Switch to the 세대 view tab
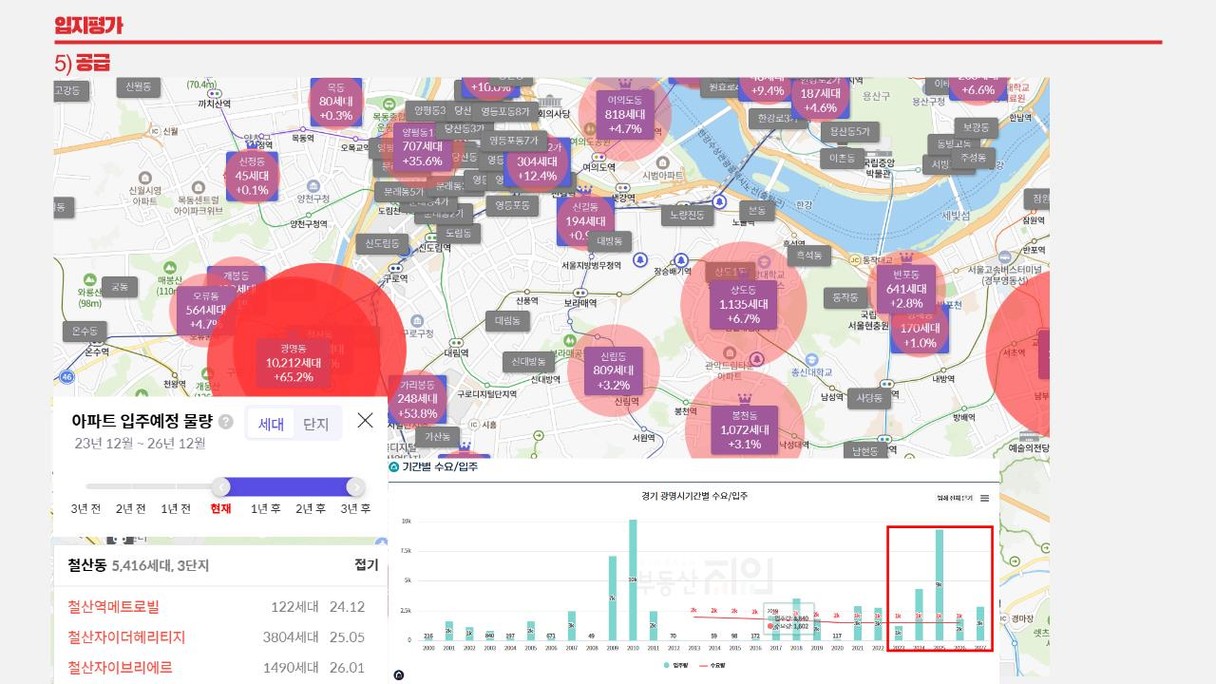Viewport: 1216px width, 684px height. (271, 424)
